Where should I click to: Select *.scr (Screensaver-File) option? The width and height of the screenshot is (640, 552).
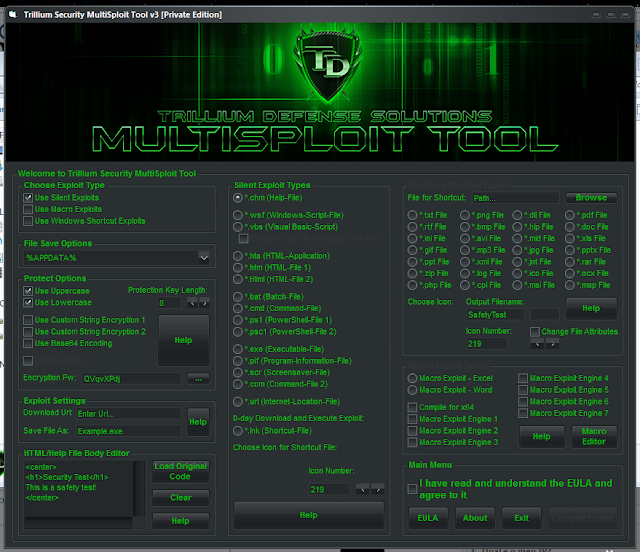tap(238, 372)
